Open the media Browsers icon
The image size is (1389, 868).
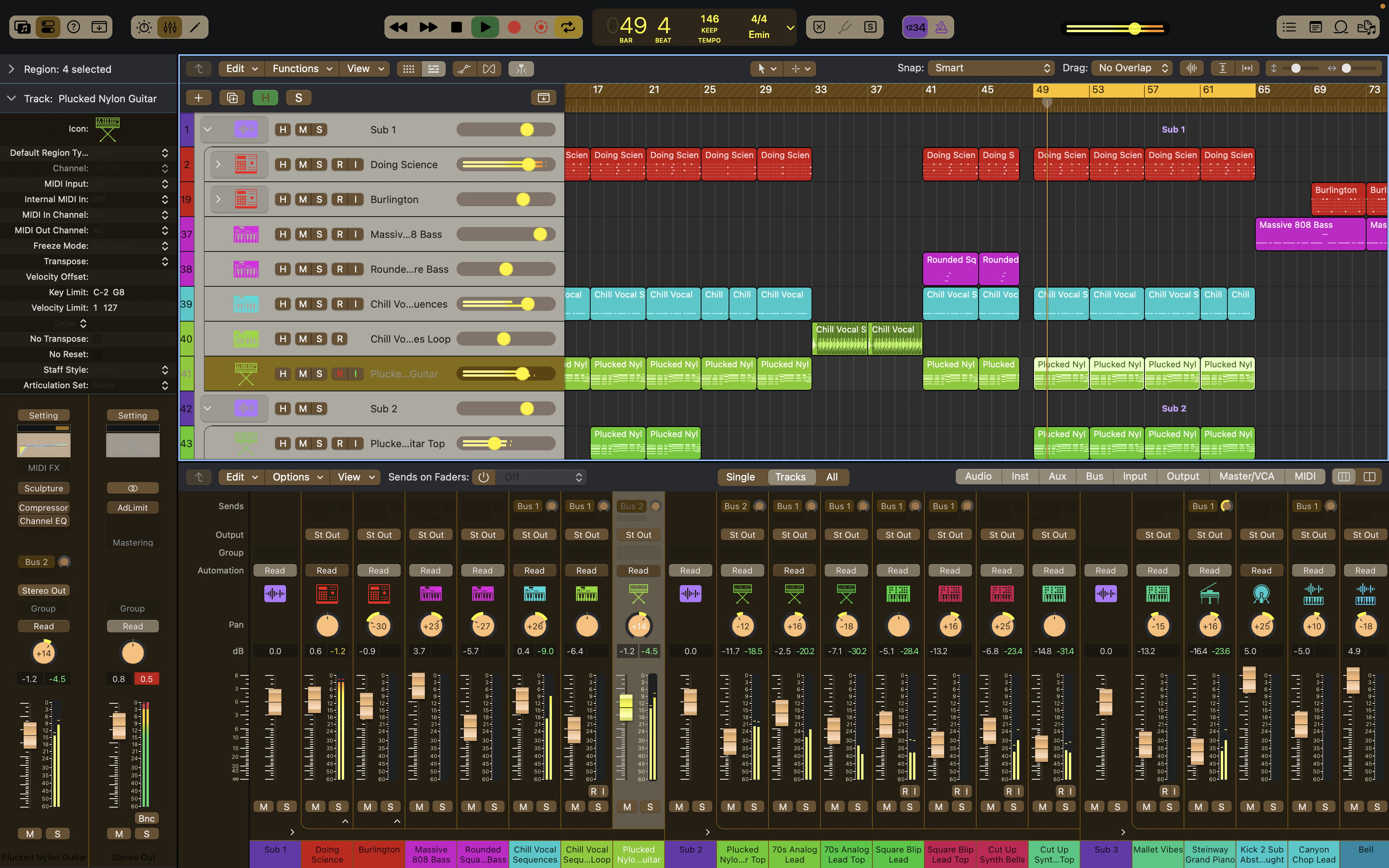[x=1367, y=27]
